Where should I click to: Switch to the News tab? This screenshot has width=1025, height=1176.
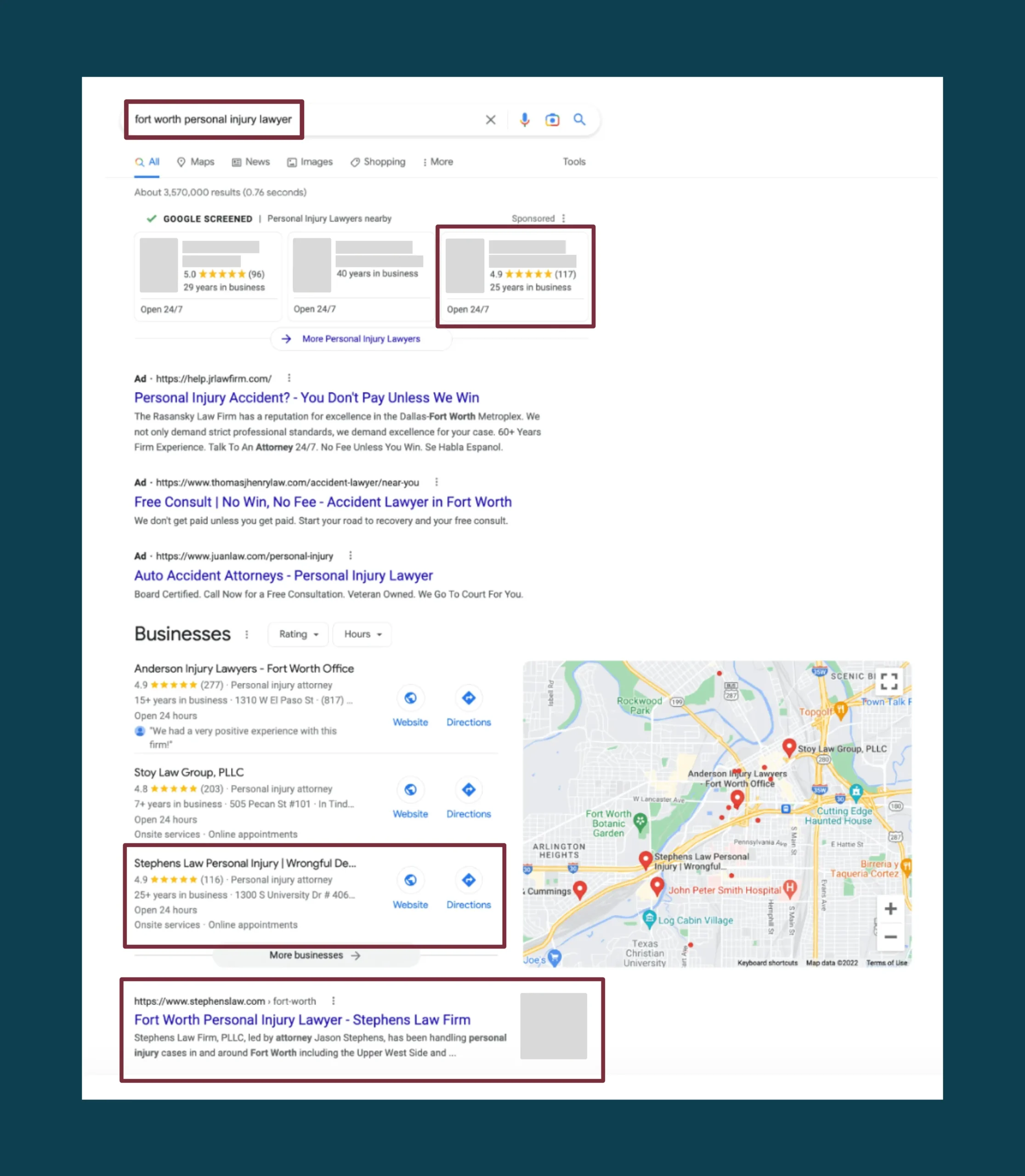250,162
